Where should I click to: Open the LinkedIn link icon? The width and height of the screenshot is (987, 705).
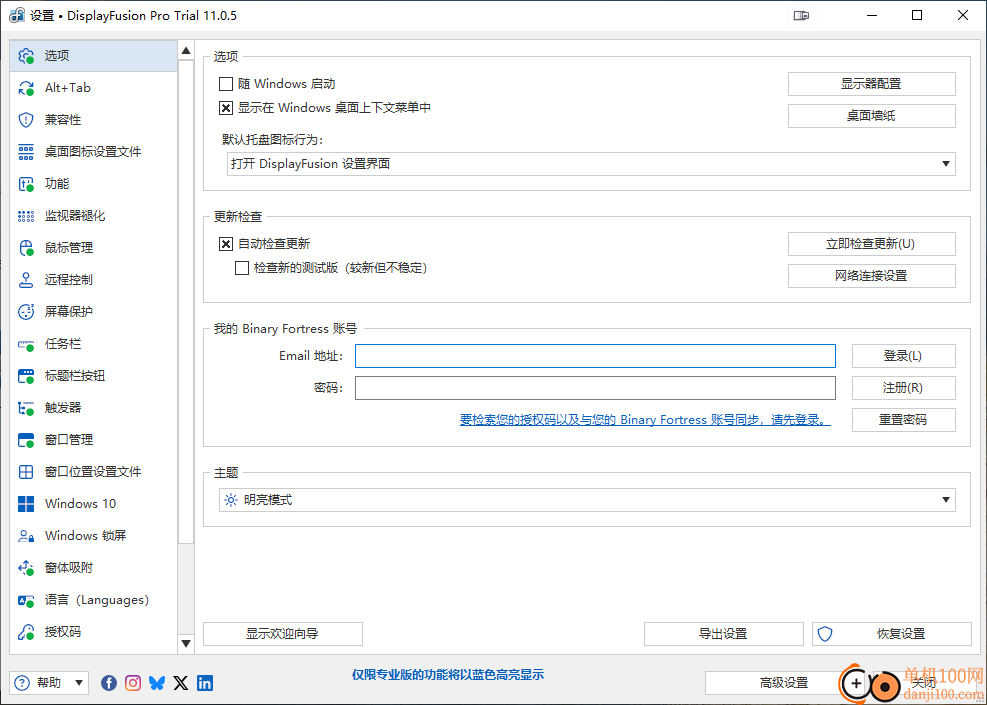click(205, 682)
